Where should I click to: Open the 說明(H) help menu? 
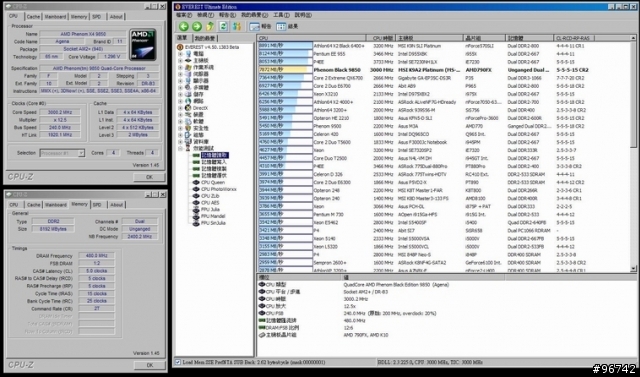click(x=303, y=15)
